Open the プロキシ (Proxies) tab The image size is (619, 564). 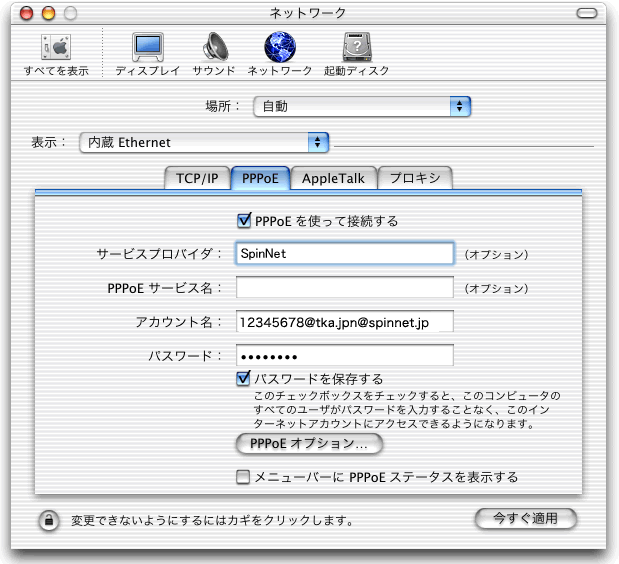click(x=415, y=178)
